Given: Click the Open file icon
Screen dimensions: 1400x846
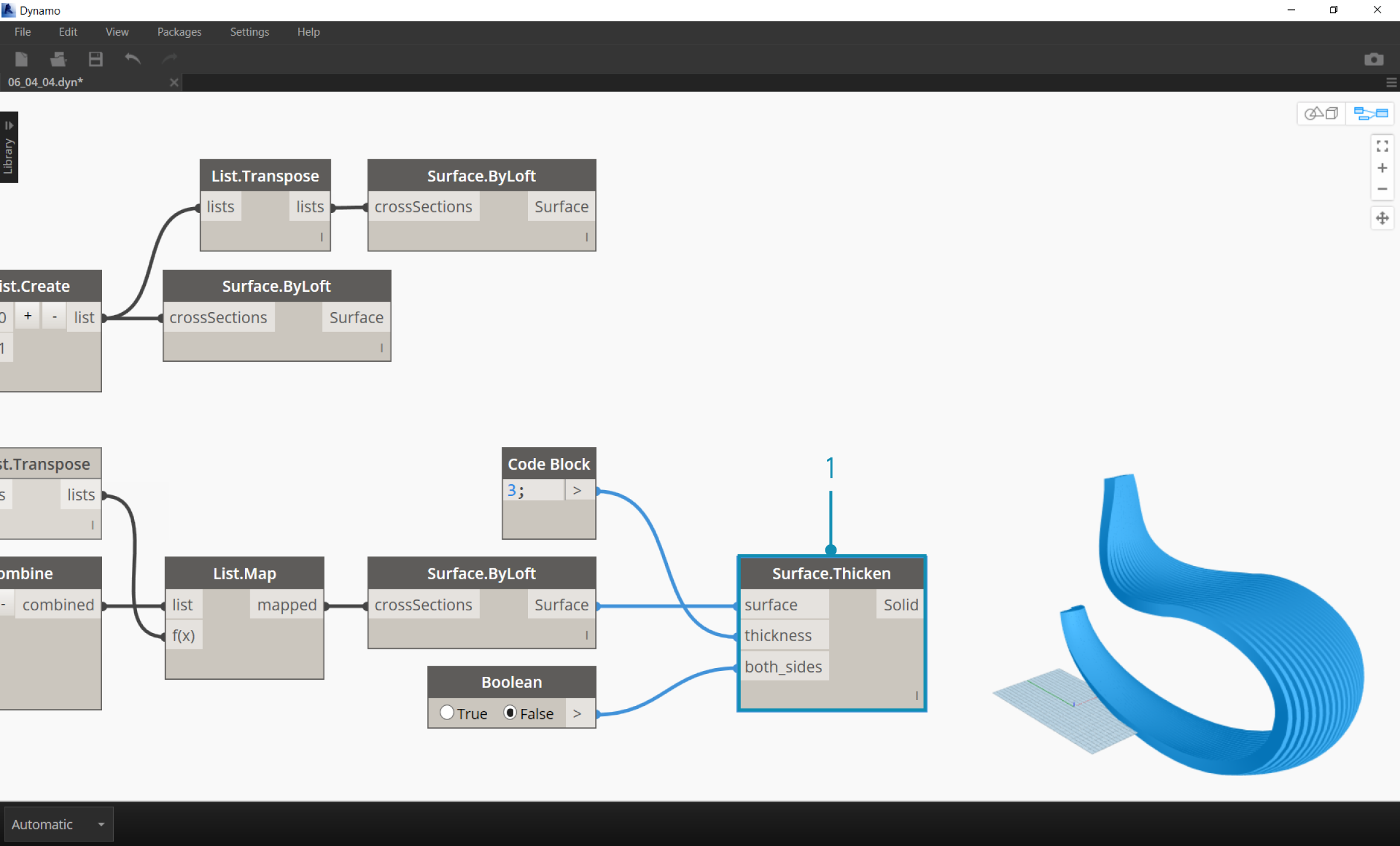Looking at the screenshot, I should point(58,59).
